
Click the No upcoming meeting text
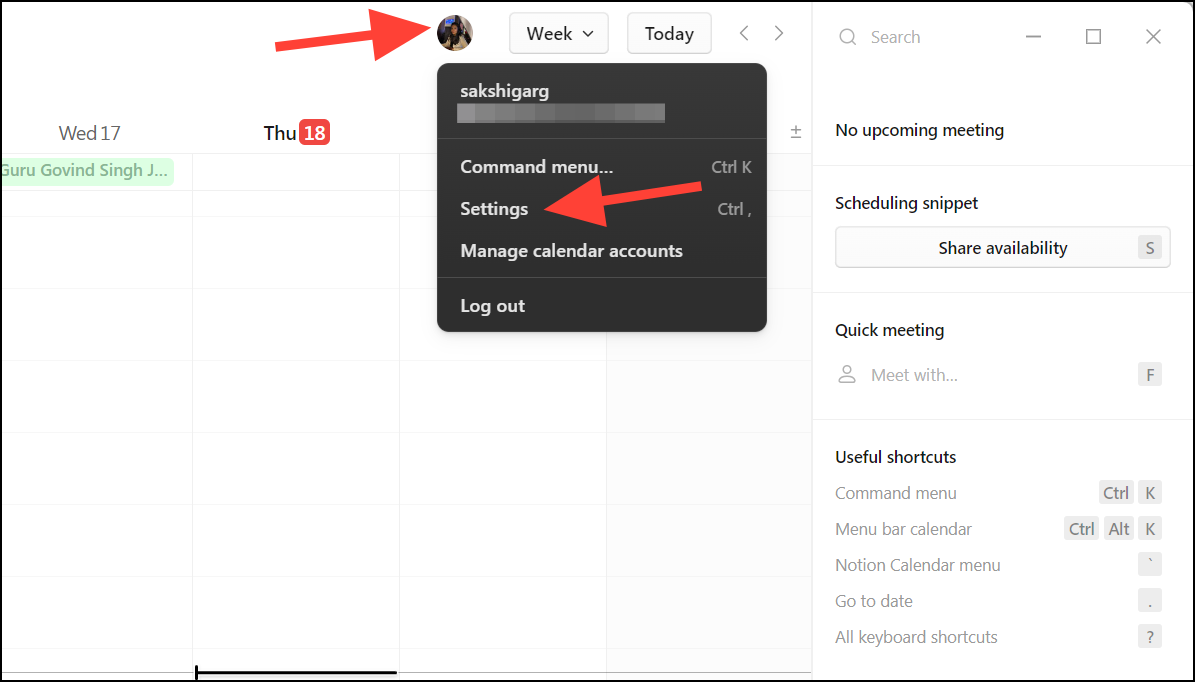pyautogui.click(x=919, y=130)
